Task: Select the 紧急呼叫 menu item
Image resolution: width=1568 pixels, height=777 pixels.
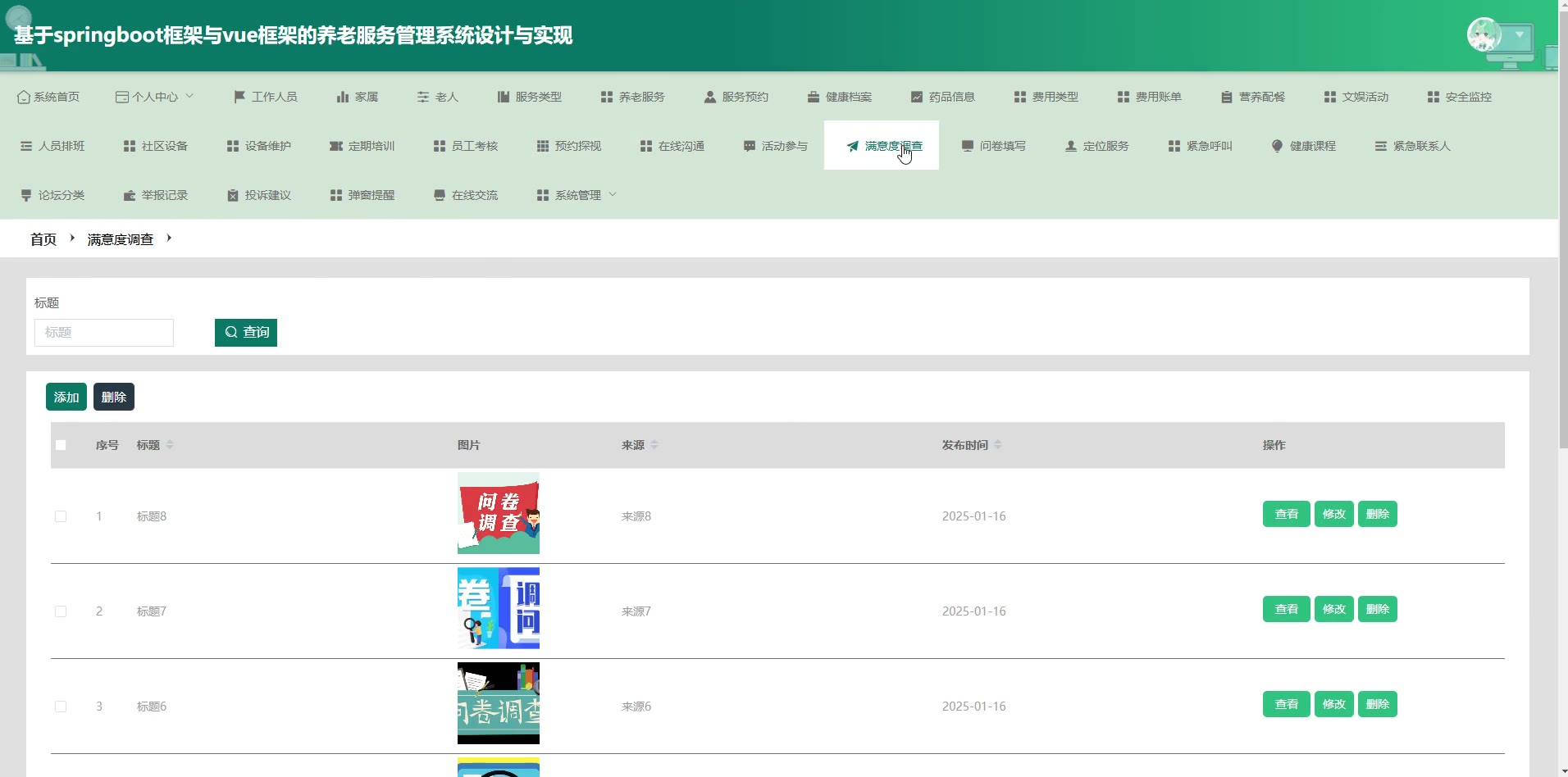Action: point(1201,146)
